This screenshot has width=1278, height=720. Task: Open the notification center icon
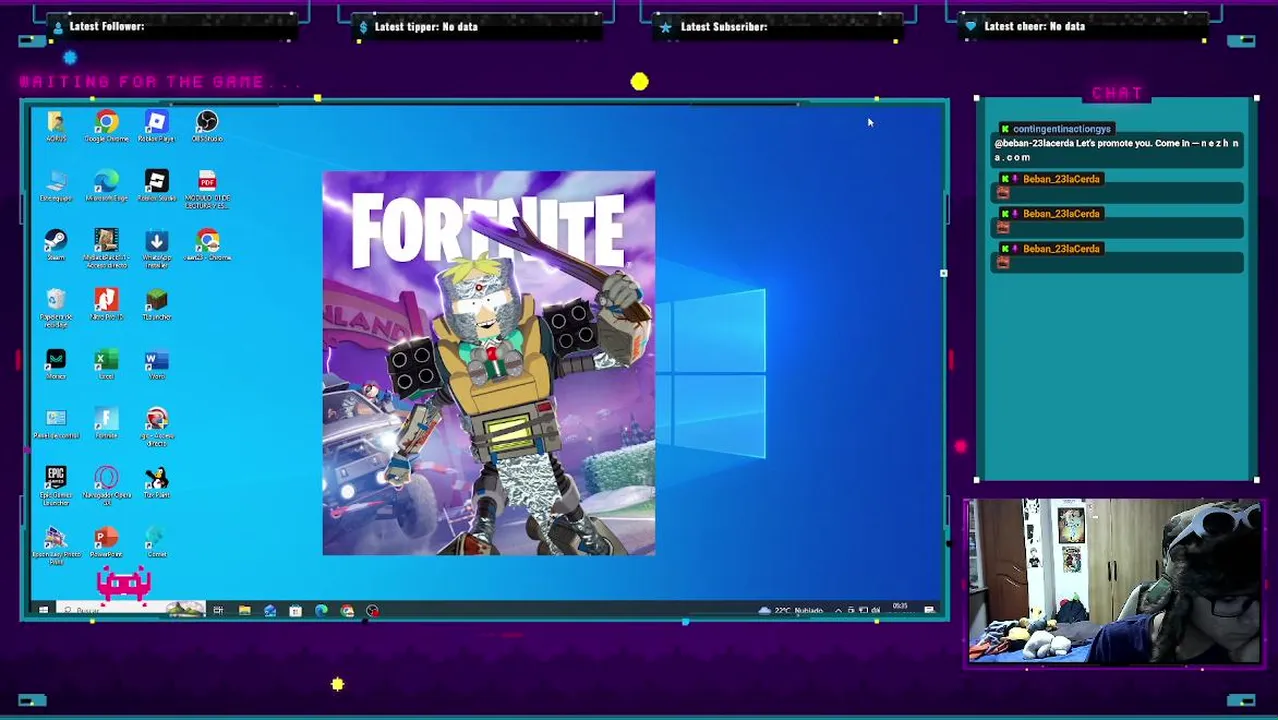click(x=929, y=610)
